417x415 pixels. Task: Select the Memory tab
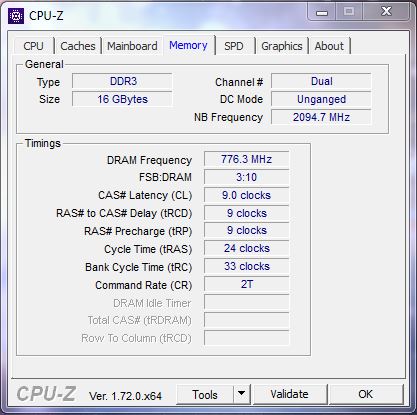(x=188, y=45)
